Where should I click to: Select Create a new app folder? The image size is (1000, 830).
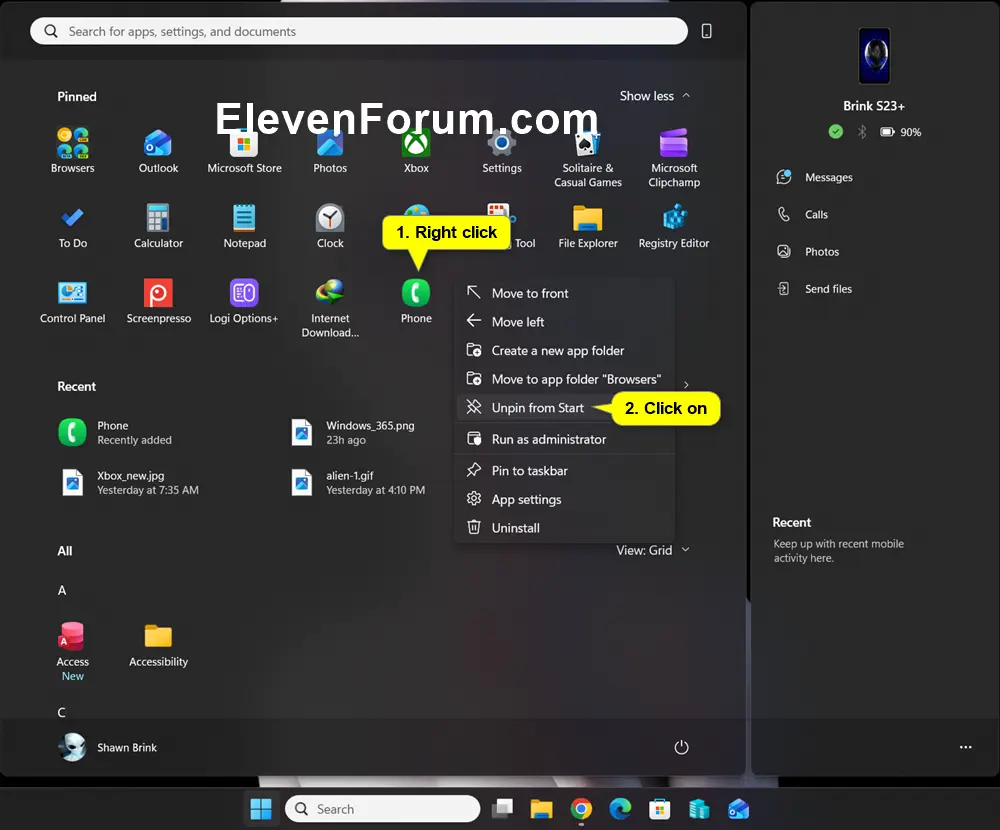[564, 350]
